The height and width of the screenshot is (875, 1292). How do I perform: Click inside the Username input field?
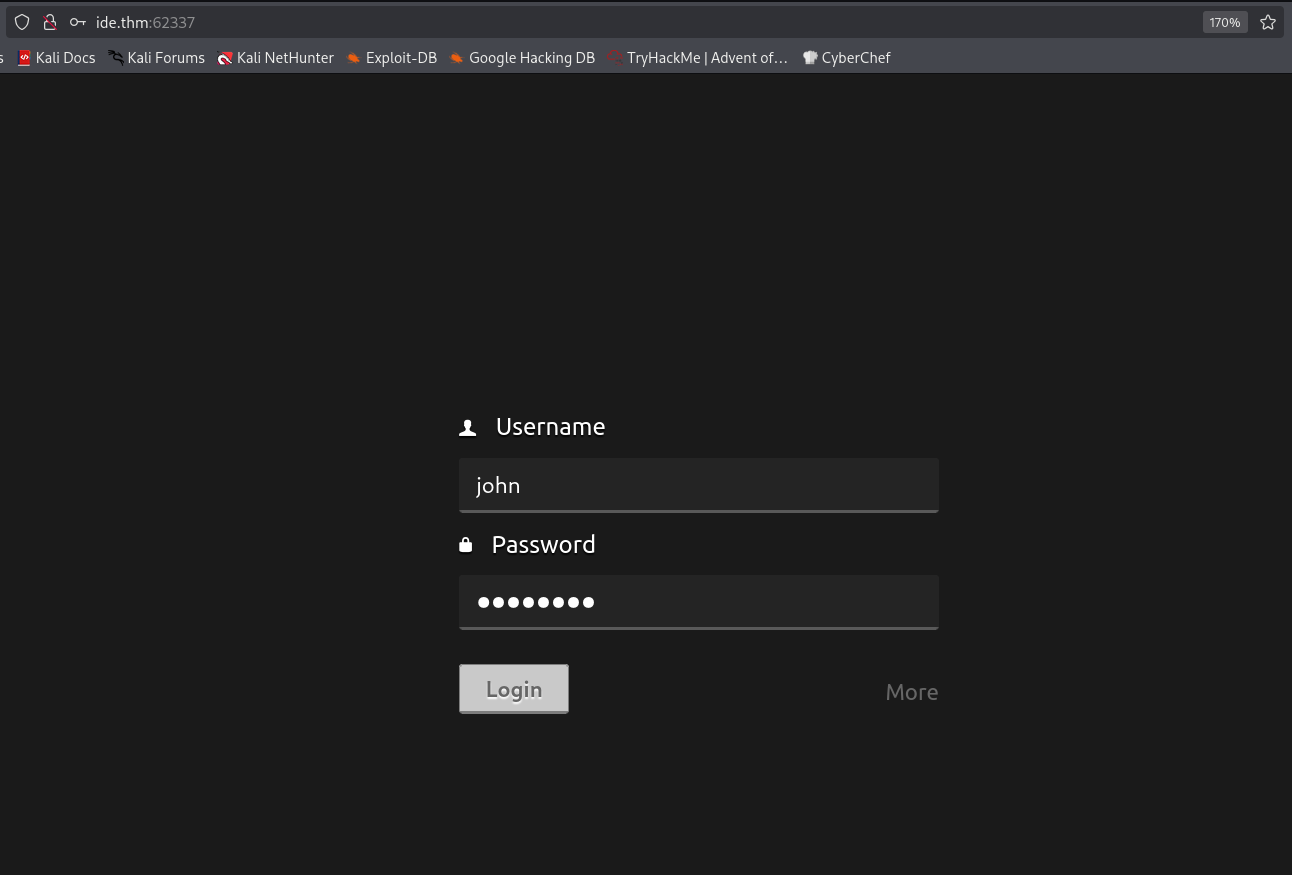click(x=698, y=485)
